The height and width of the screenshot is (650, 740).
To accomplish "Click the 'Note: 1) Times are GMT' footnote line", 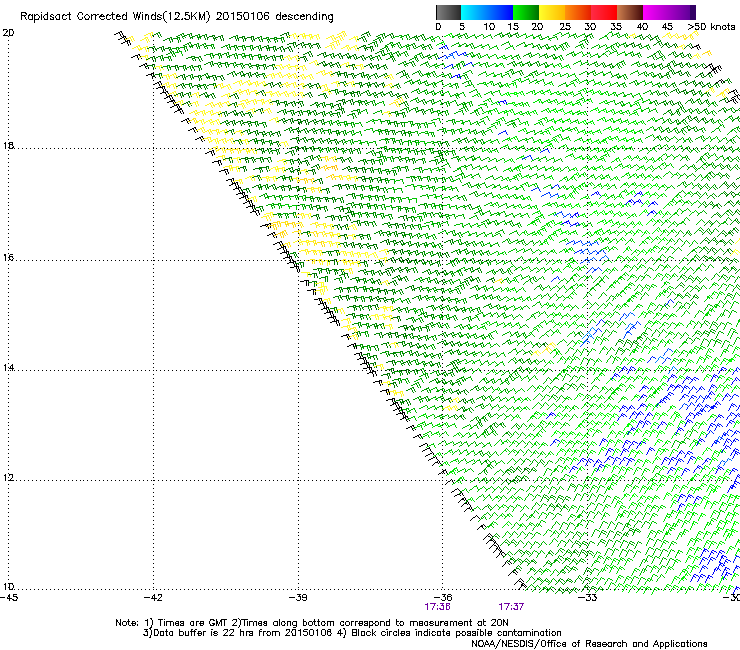I will [311, 623].
